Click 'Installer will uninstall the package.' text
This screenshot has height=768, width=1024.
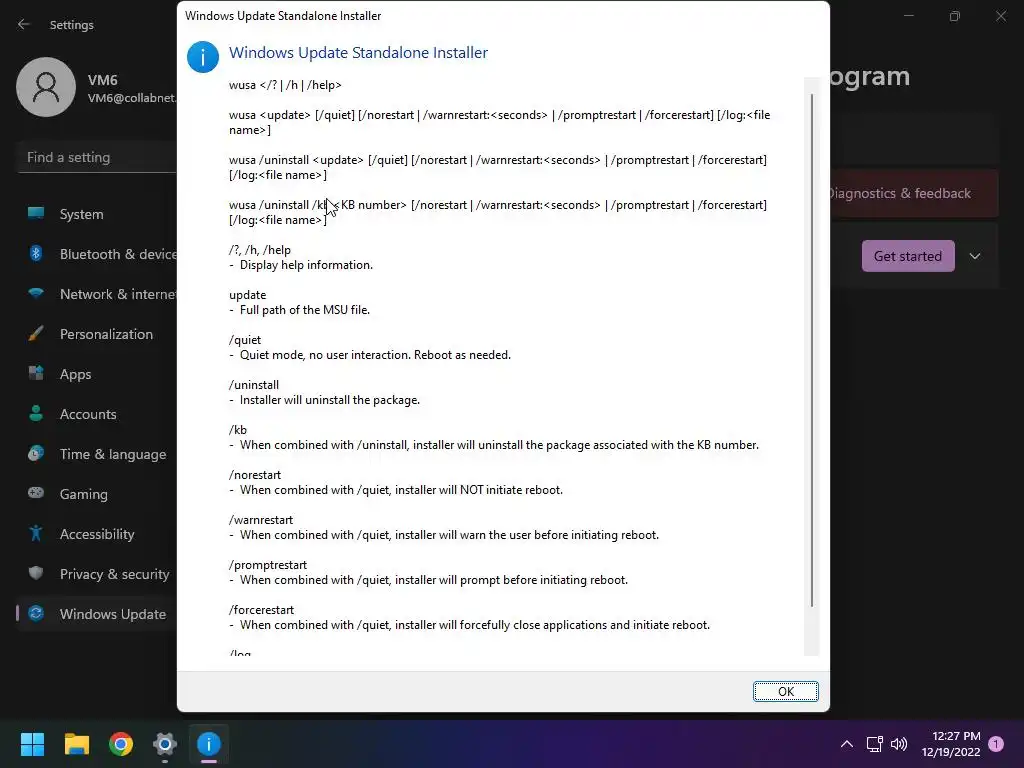[330, 400]
